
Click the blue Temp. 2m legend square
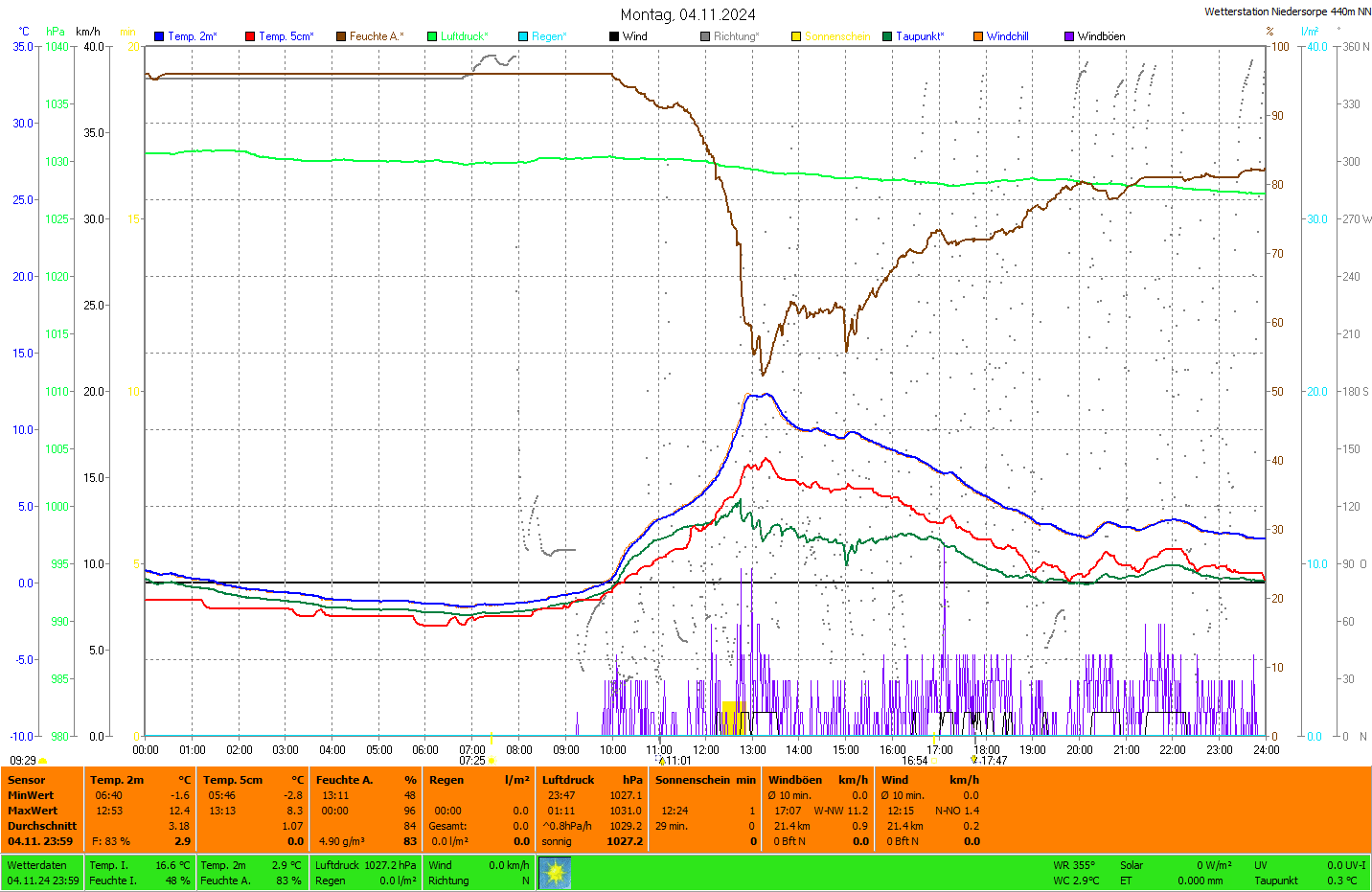coord(159,36)
